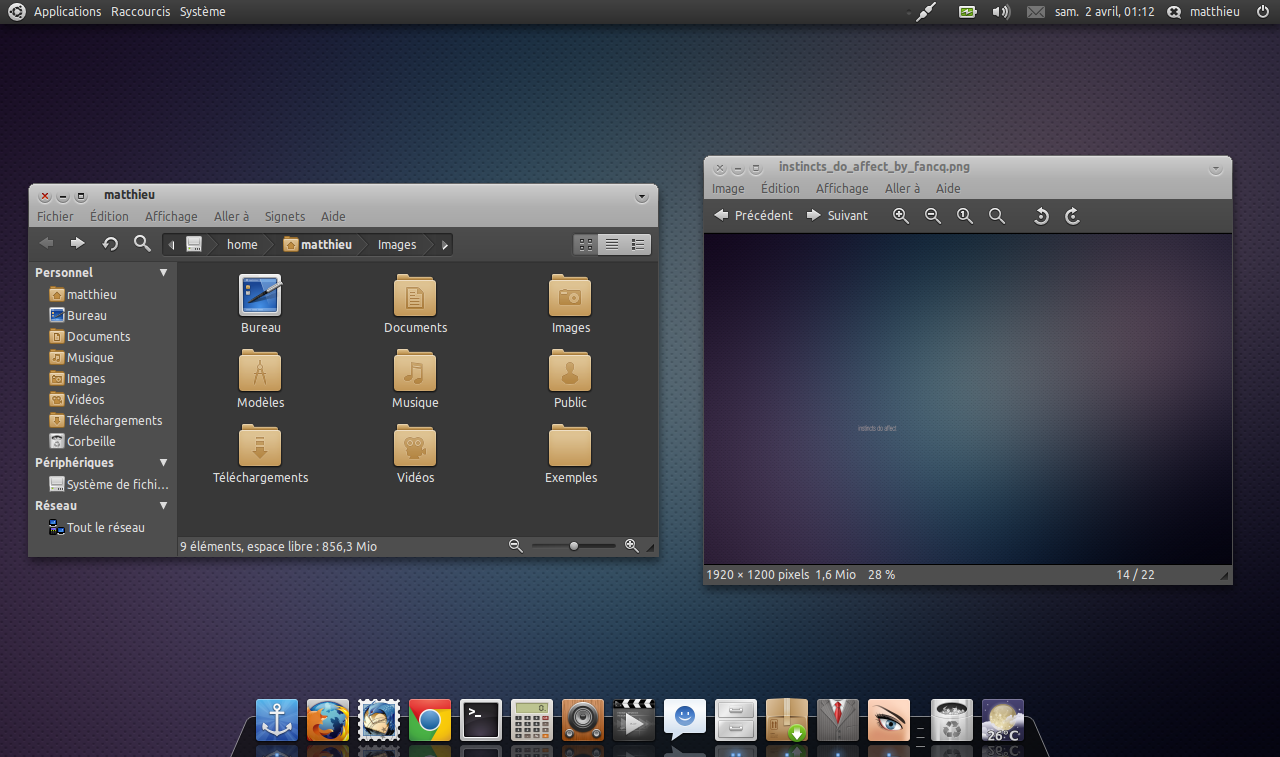
Task: Adjust the icon zoom slider in status bar
Action: click(x=574, y=546)
